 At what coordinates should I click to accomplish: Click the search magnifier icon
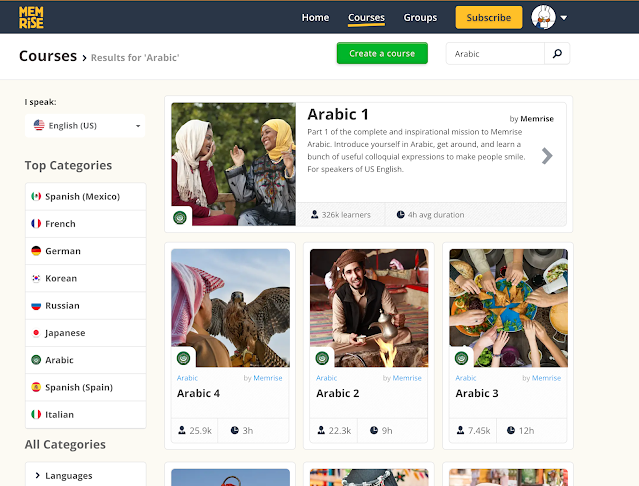(x=557, y=53)
